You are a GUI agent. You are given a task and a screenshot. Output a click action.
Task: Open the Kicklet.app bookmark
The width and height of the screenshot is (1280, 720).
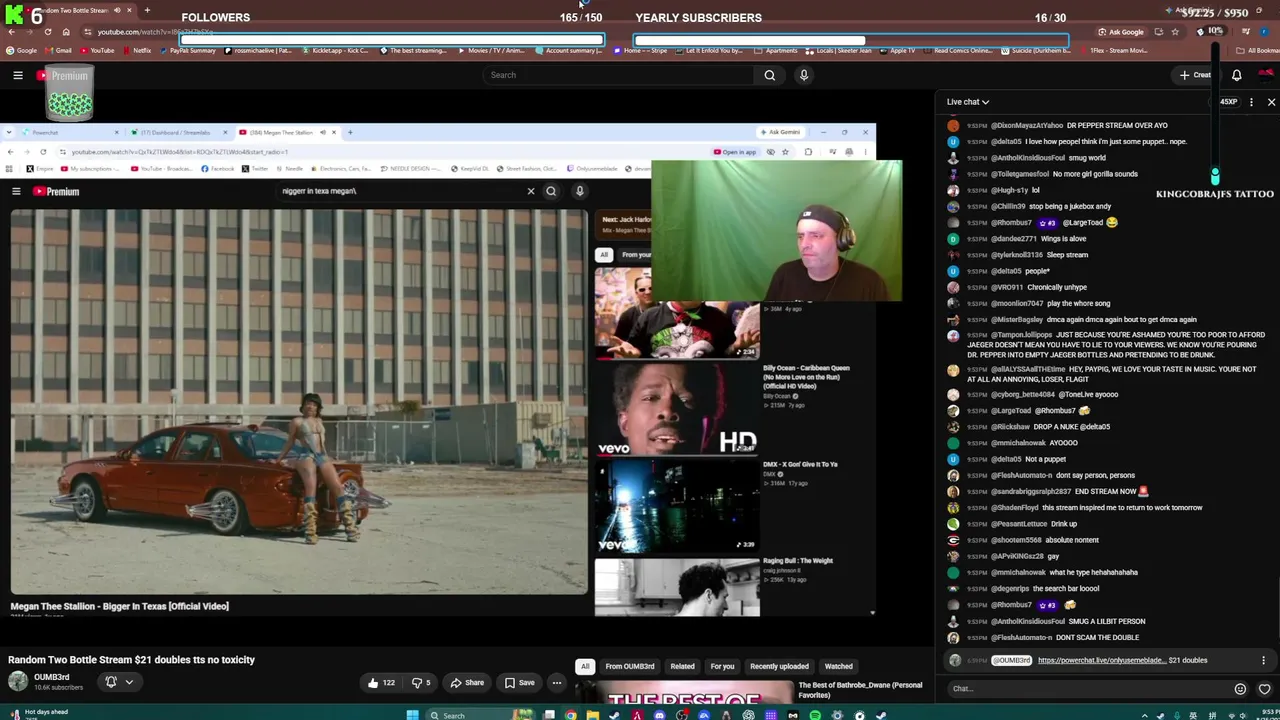pos(335,50)
